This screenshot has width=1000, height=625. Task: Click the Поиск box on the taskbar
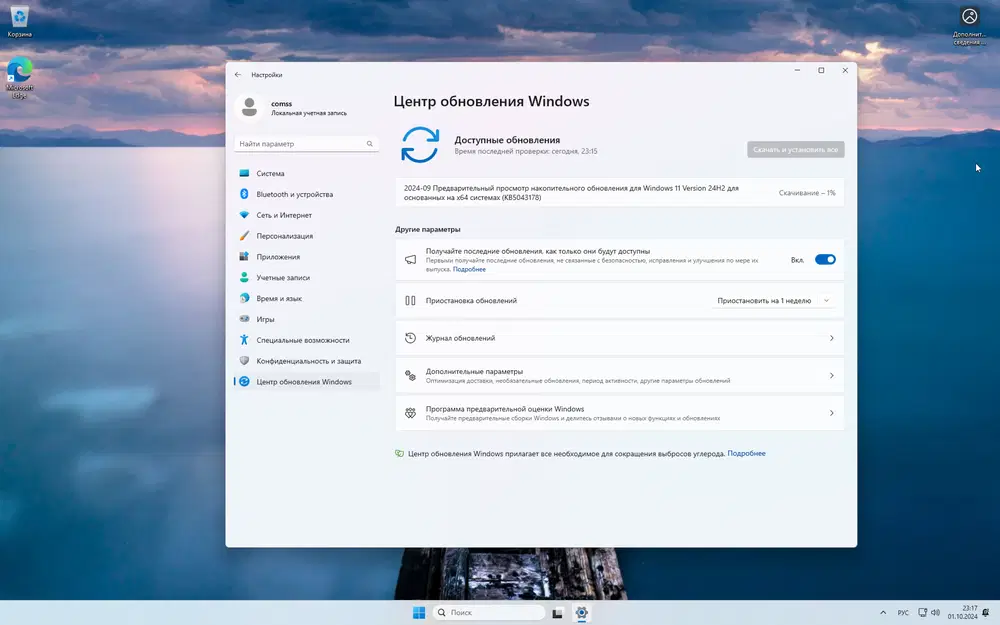489,613
